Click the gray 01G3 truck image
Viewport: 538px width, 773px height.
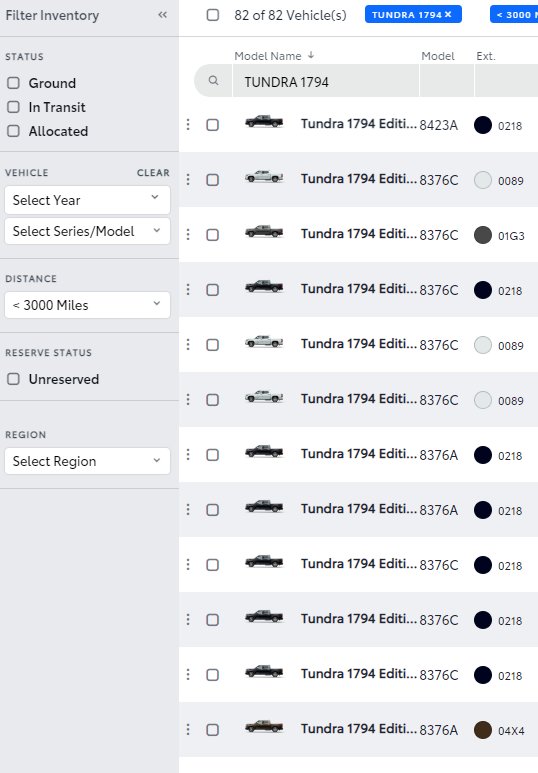click(264, 231)
